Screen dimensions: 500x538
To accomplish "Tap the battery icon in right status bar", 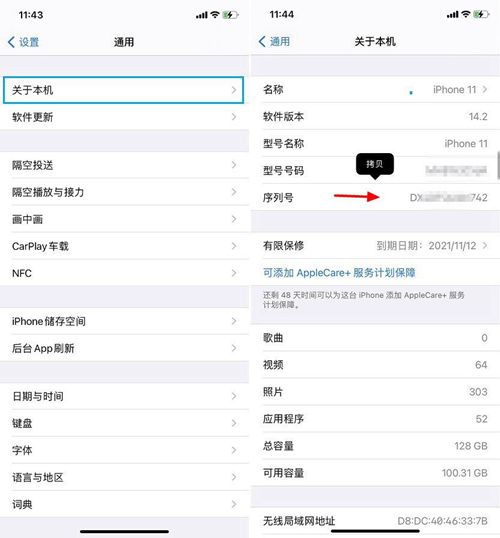I will coord(481,14).
